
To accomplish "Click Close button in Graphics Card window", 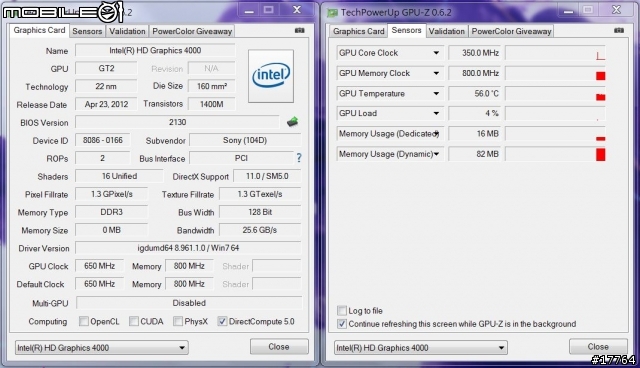I will [x=279, y=346].
